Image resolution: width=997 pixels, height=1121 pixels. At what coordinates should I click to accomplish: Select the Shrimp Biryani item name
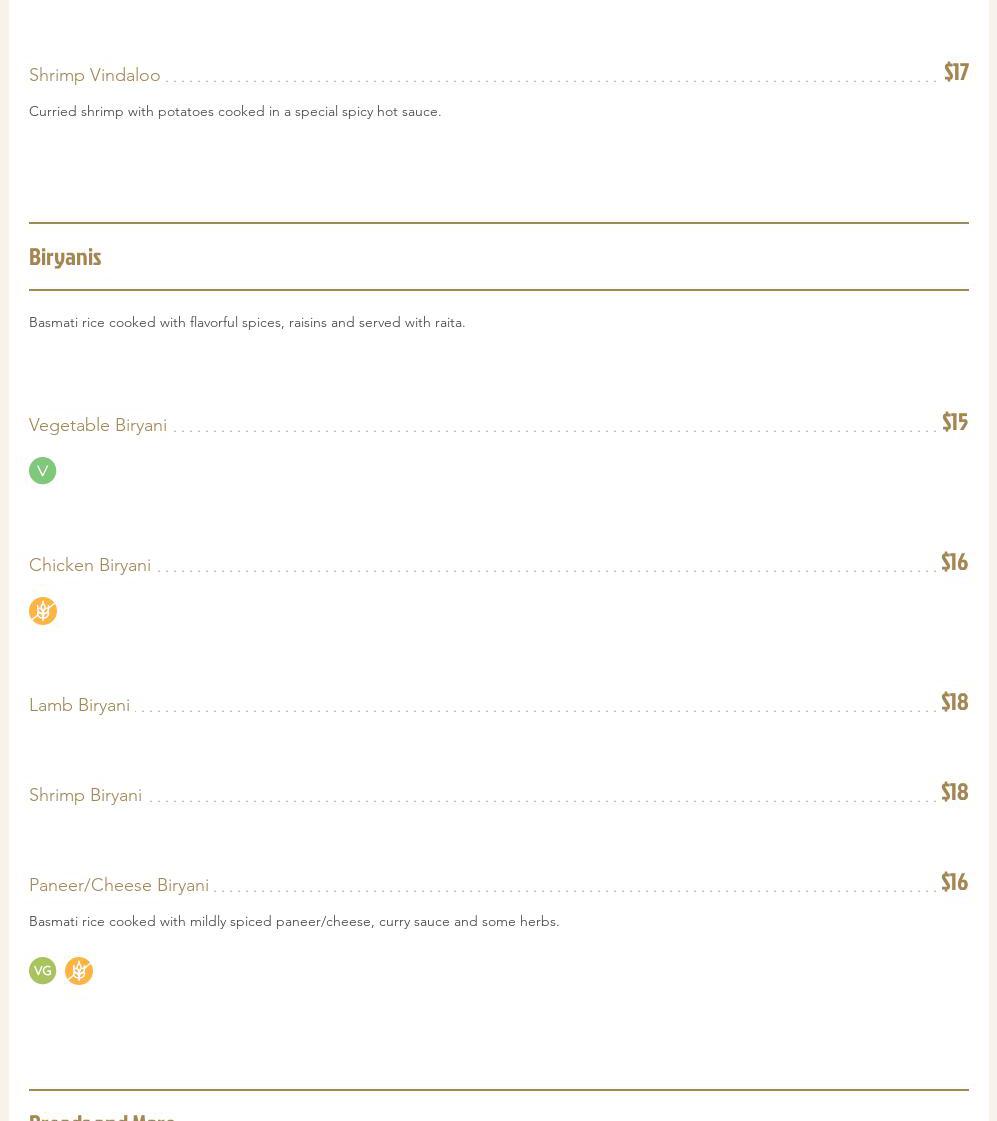[x=86, y=796]
